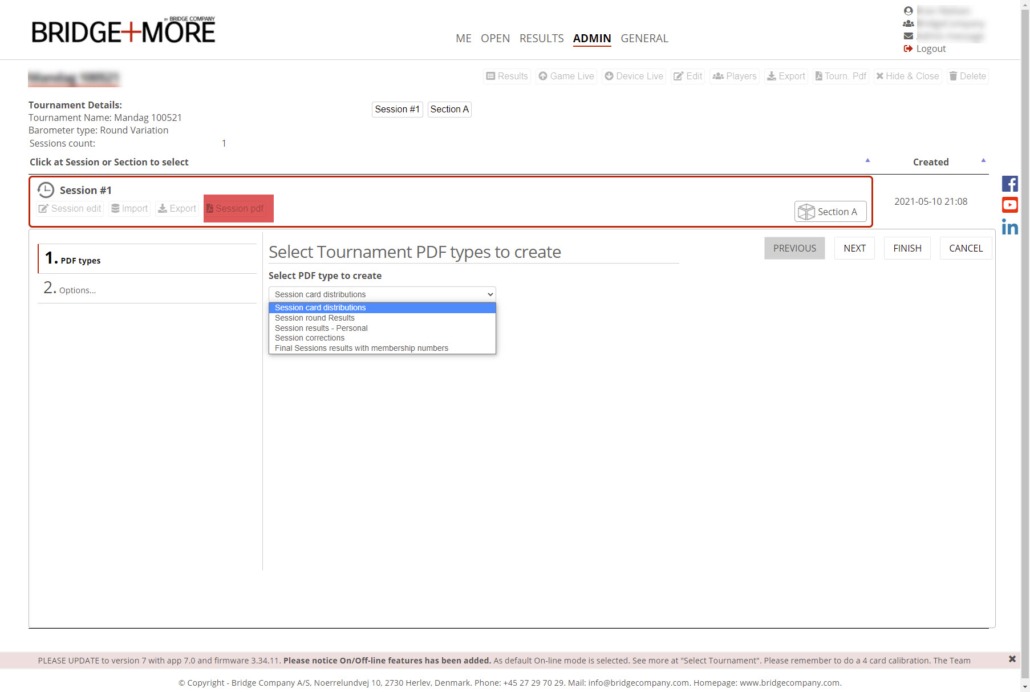This screenshot has width=1030, height=692.
Task: Log out using the Logout link
Action: 930,49
